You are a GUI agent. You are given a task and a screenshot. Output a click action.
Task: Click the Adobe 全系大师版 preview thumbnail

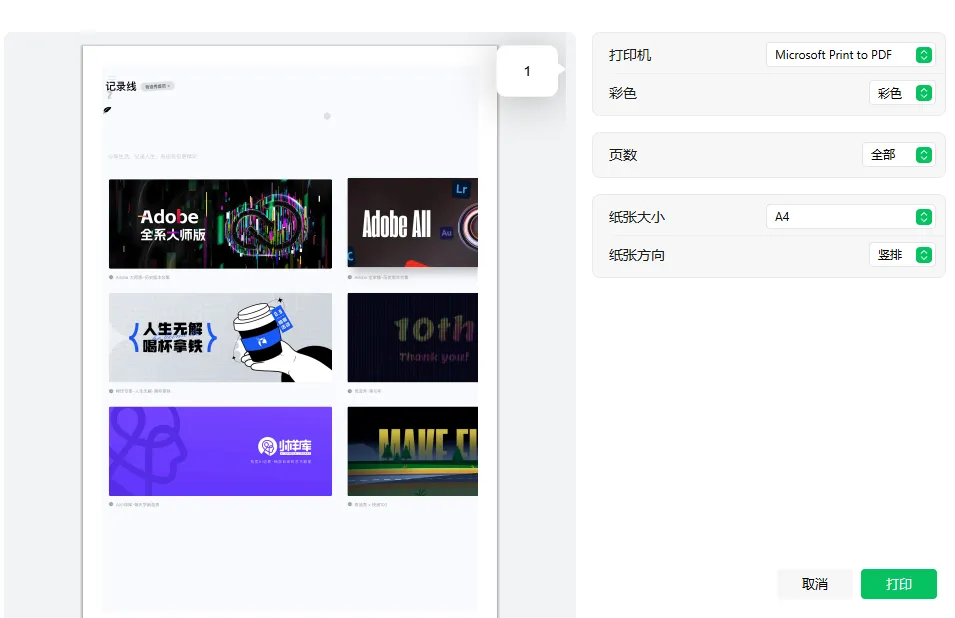pos(220,223)
